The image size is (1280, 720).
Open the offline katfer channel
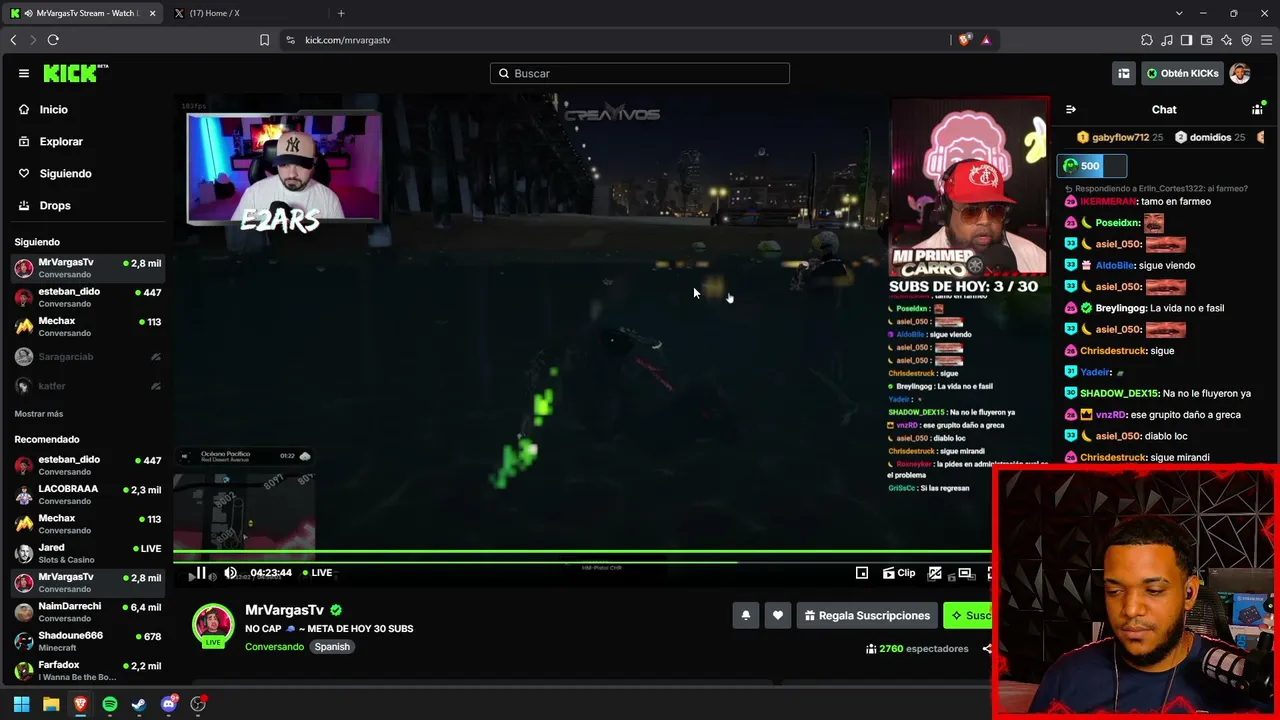[x=87, y=385]
